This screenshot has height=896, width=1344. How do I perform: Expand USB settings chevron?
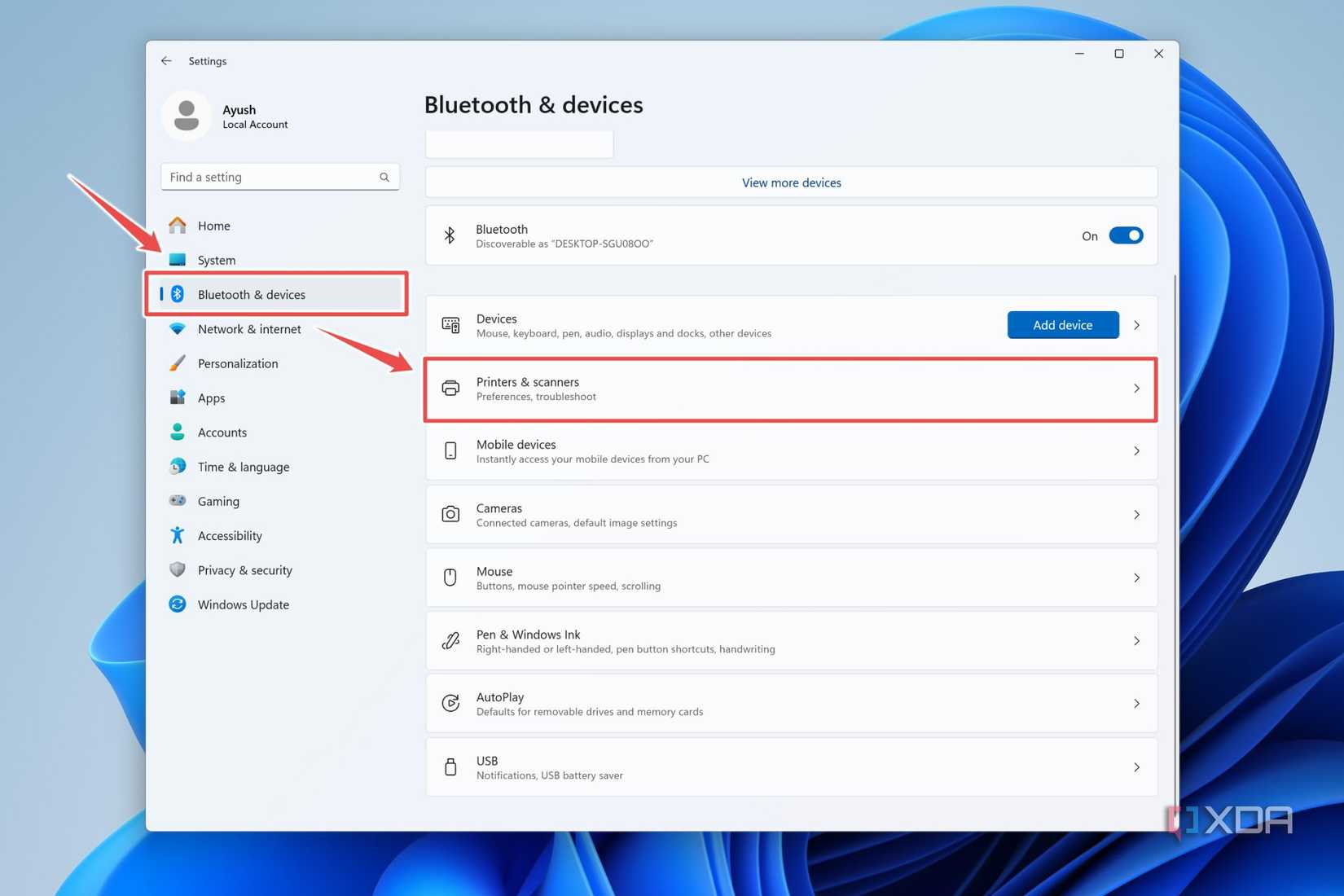tap(1136, 766)
